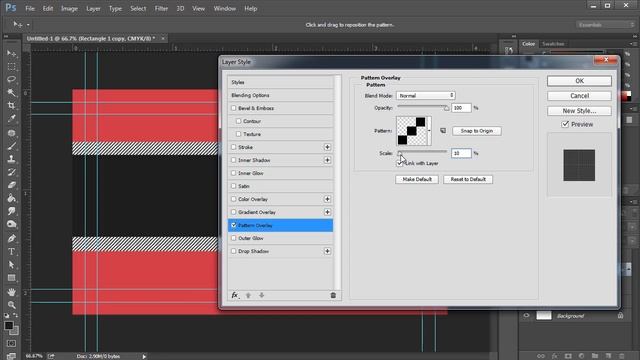
Task: Click Cancel in Layer Style dialog
Action: pos(579,96)
